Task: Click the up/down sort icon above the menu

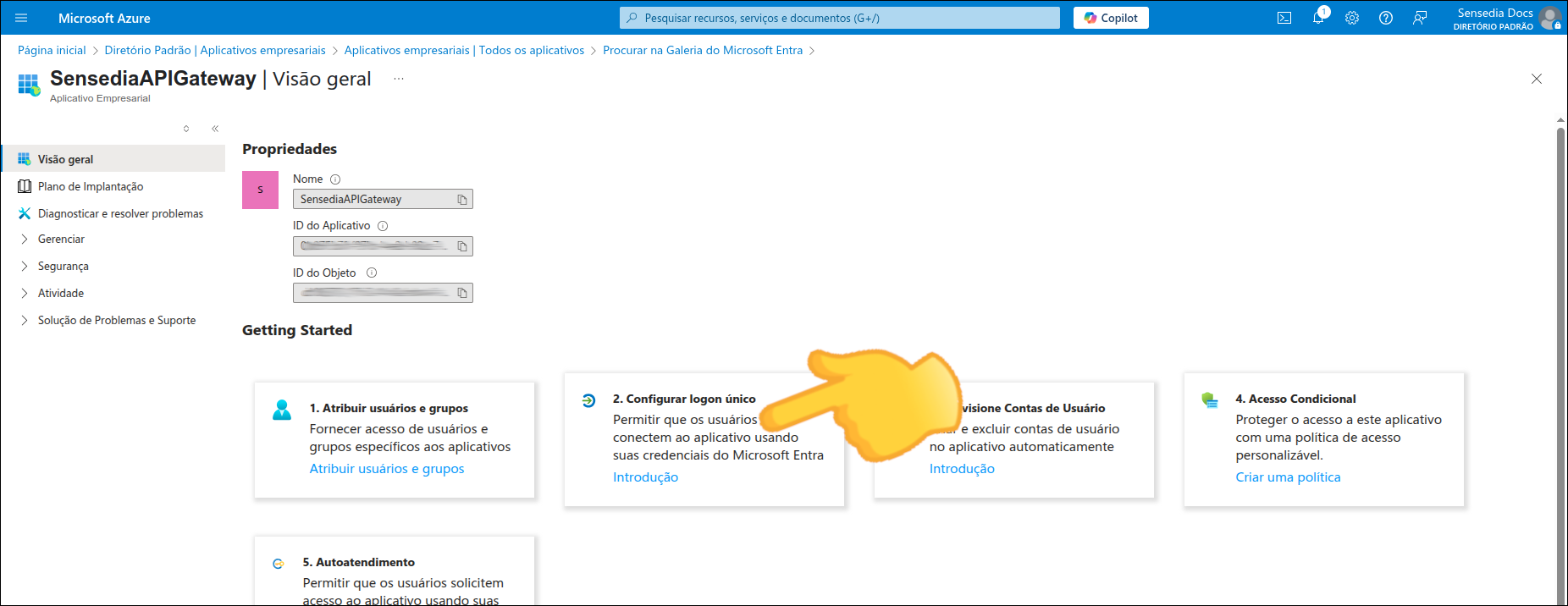Action: [186, 129]
